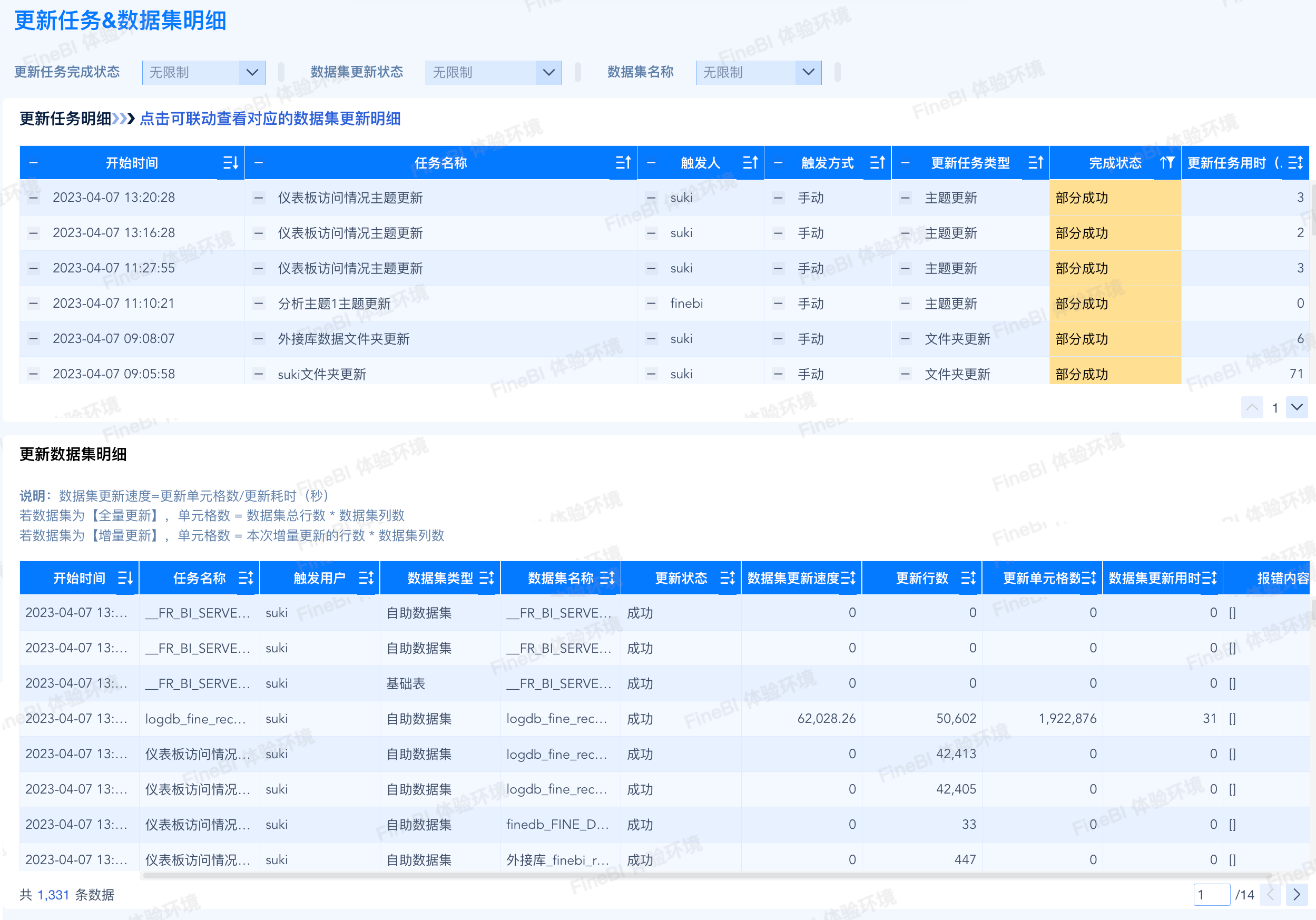Select 仪表板访问情况主题更新 task at 13:16:28

350,233
